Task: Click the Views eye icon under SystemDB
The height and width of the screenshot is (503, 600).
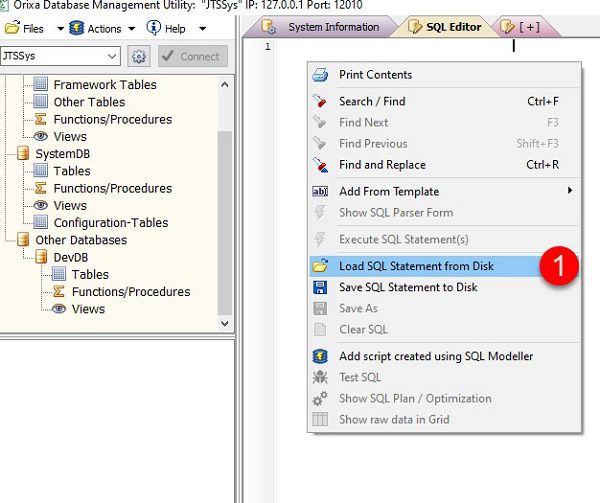Action: pyautogui.click(x=41, y=205)
